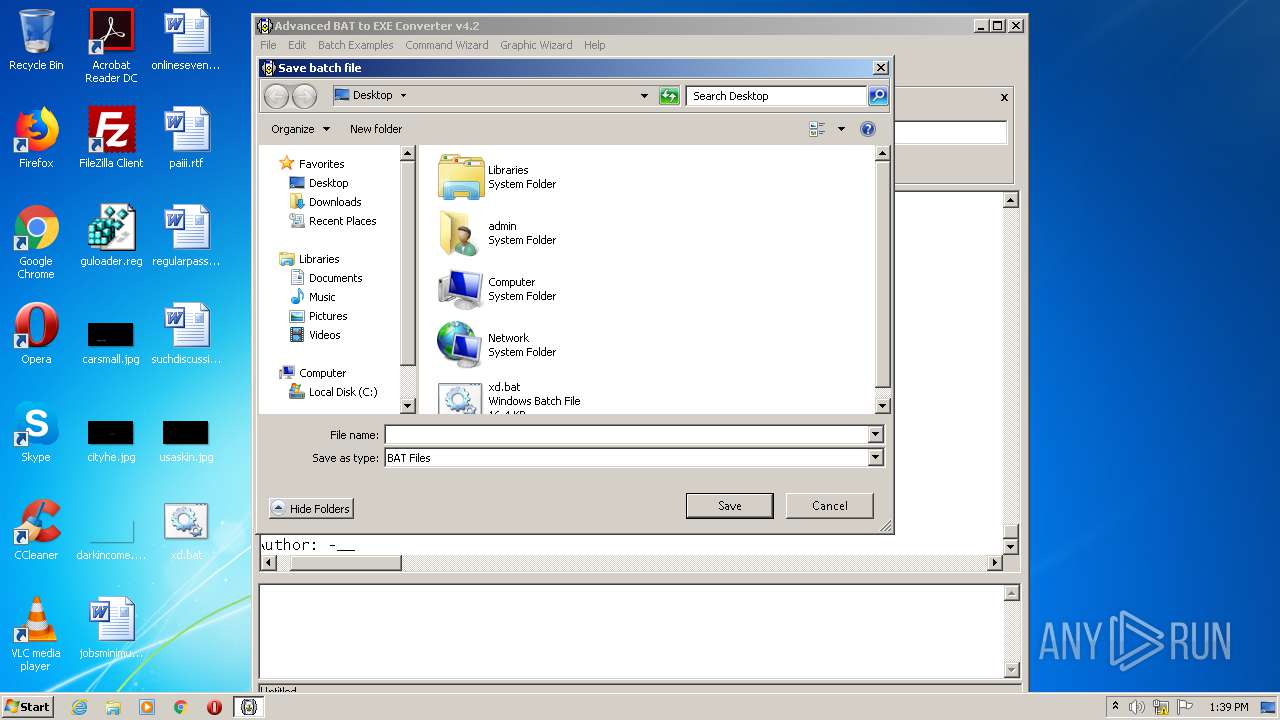Click the Cancel button in Save dialog
1280x720 pixels.
[829, 506]
